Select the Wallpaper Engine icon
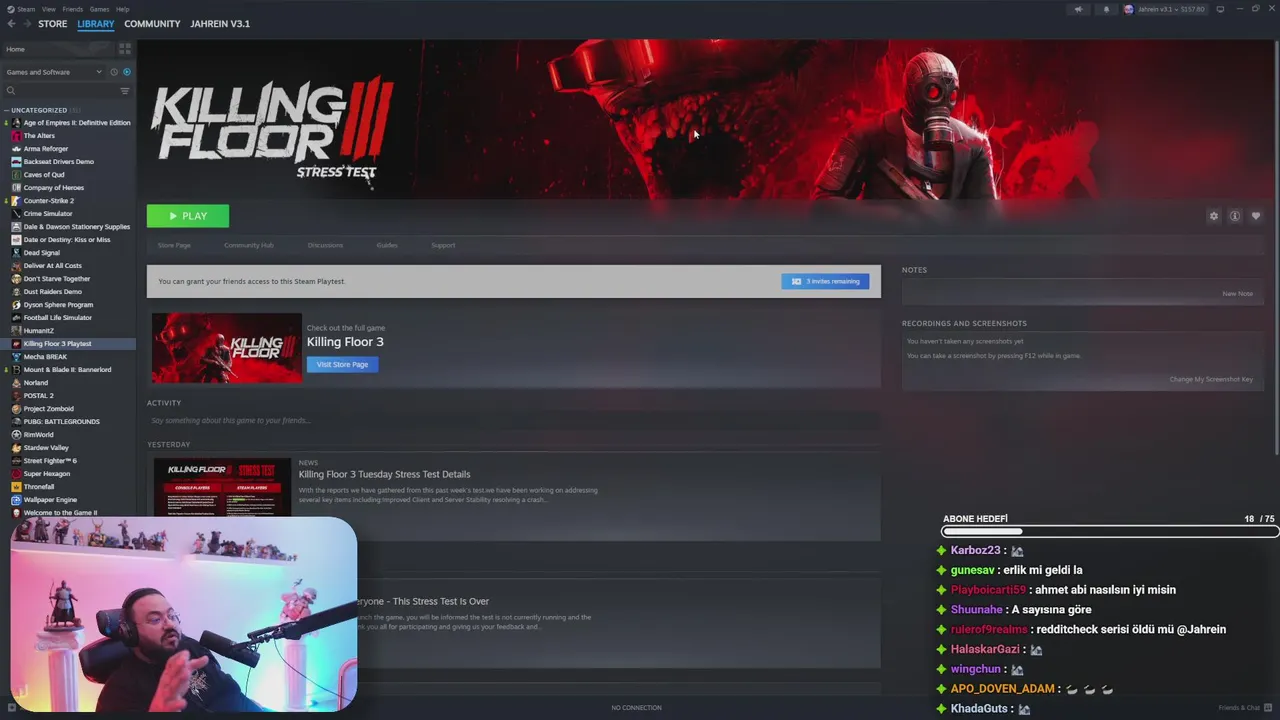The image size is (1280, 720). 16,500
